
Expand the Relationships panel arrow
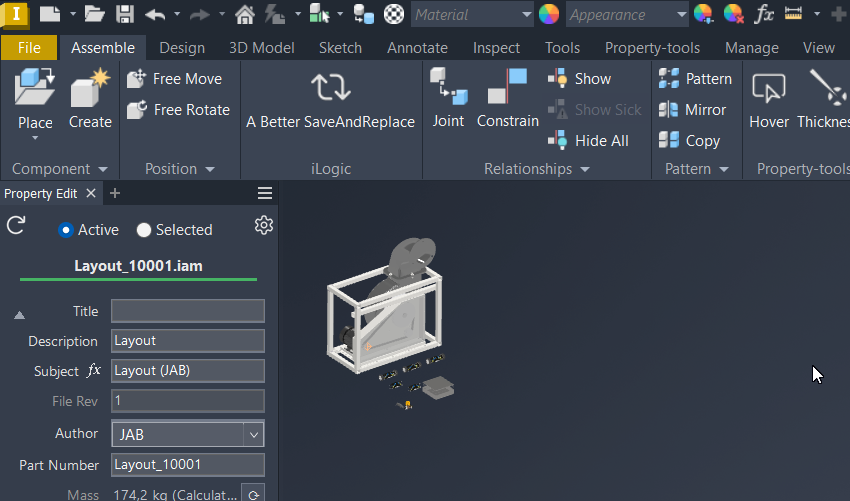pos(585,169)
